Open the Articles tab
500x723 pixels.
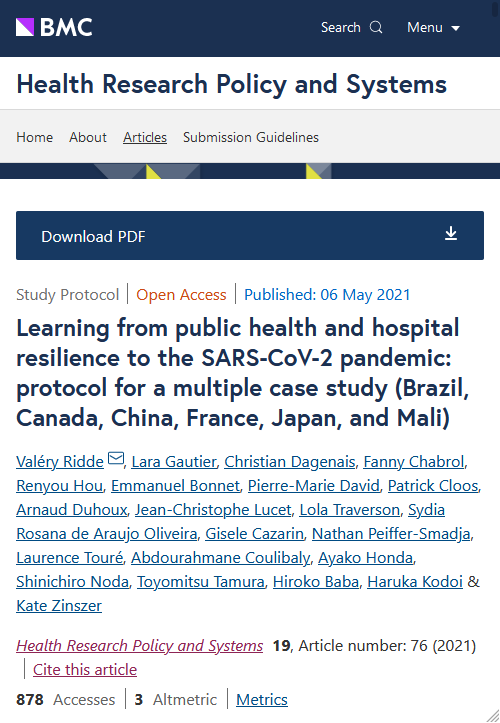tap(145, 137)
